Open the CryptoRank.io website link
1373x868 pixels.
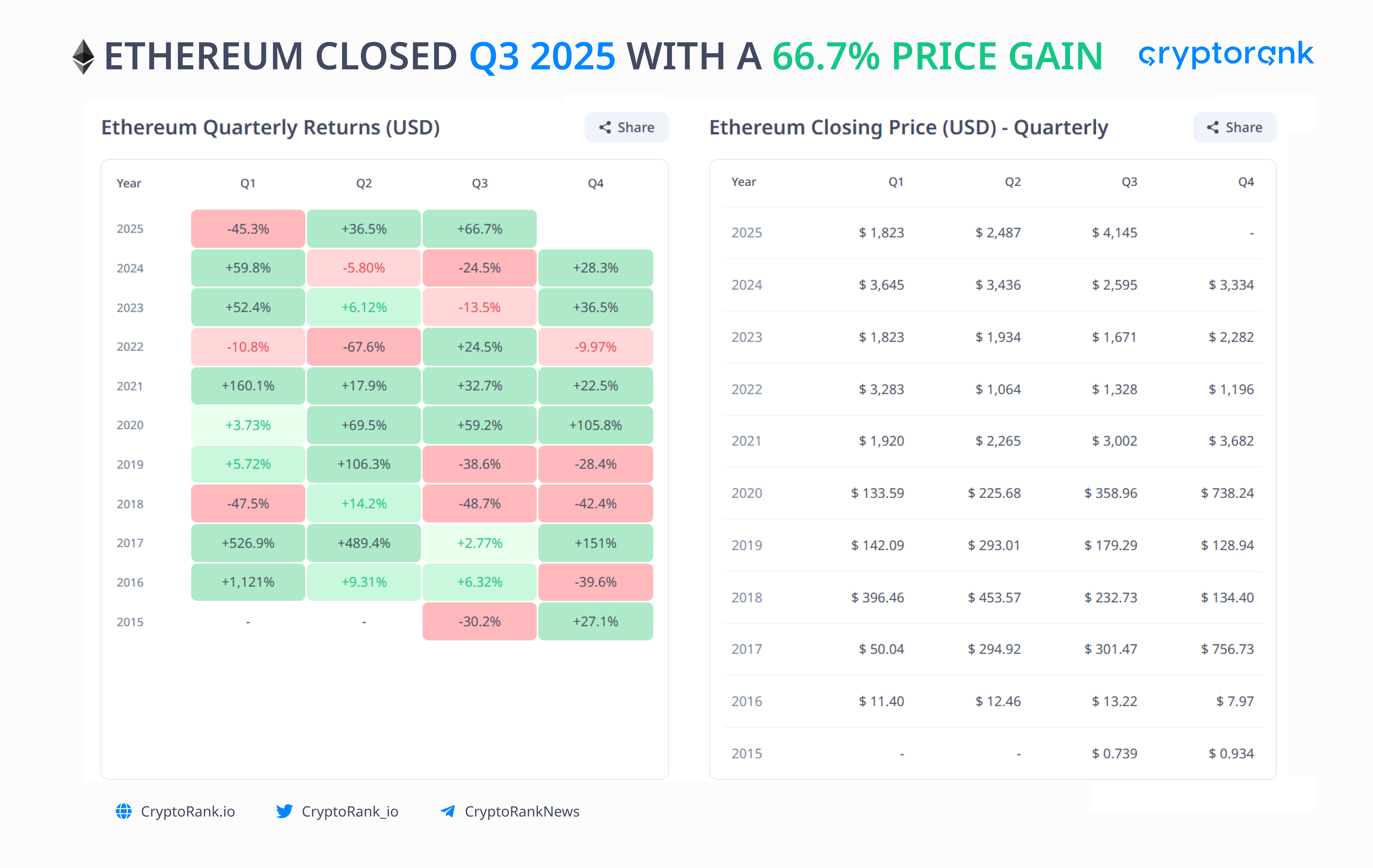tap(188, 811)
